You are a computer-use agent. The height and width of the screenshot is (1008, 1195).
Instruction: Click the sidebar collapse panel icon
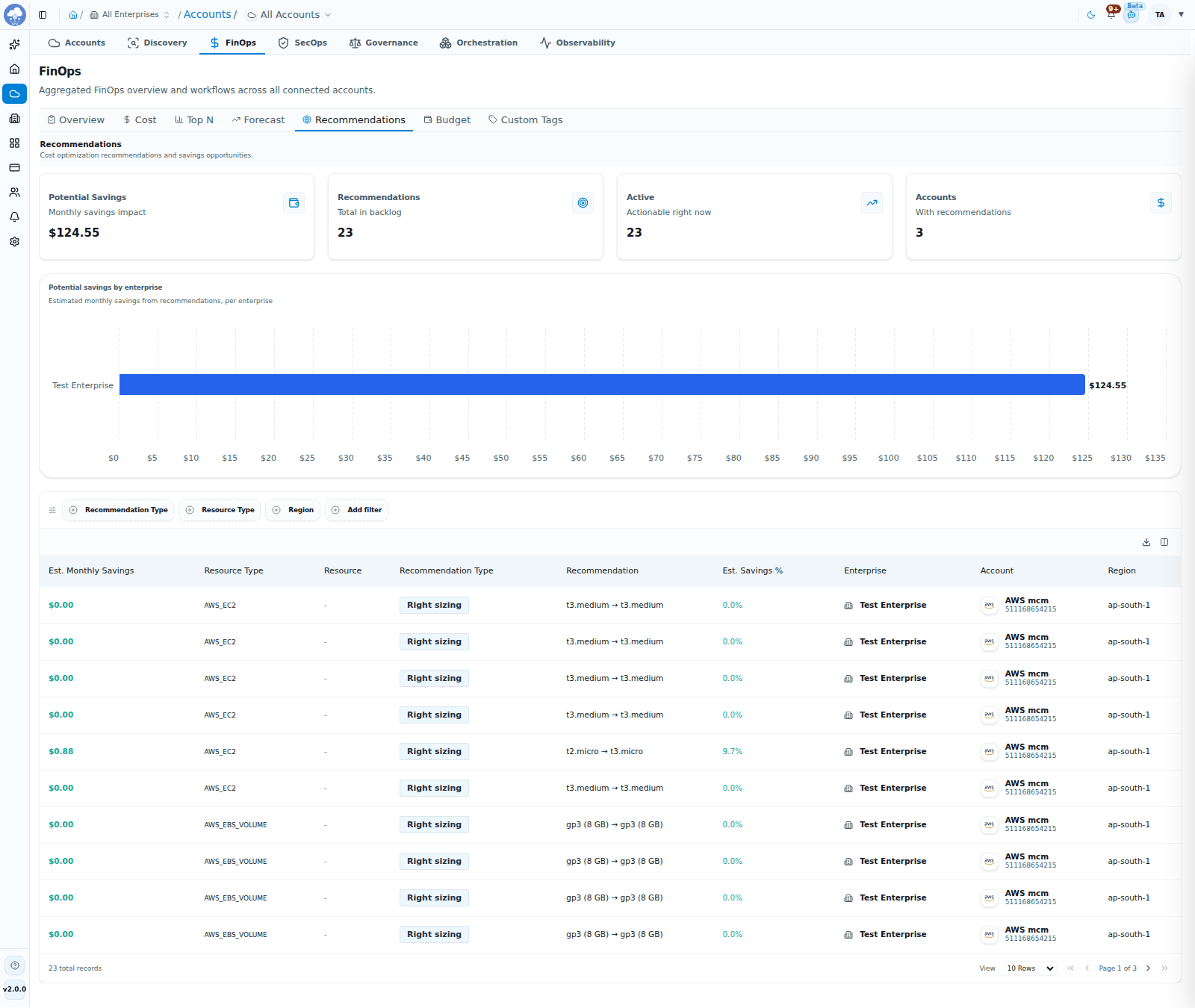click(43, 15)
